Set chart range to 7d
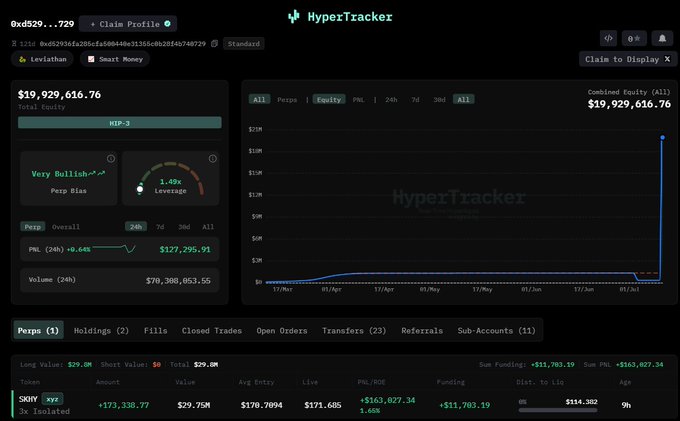This screenshot has width=680, height=421. 415,99
